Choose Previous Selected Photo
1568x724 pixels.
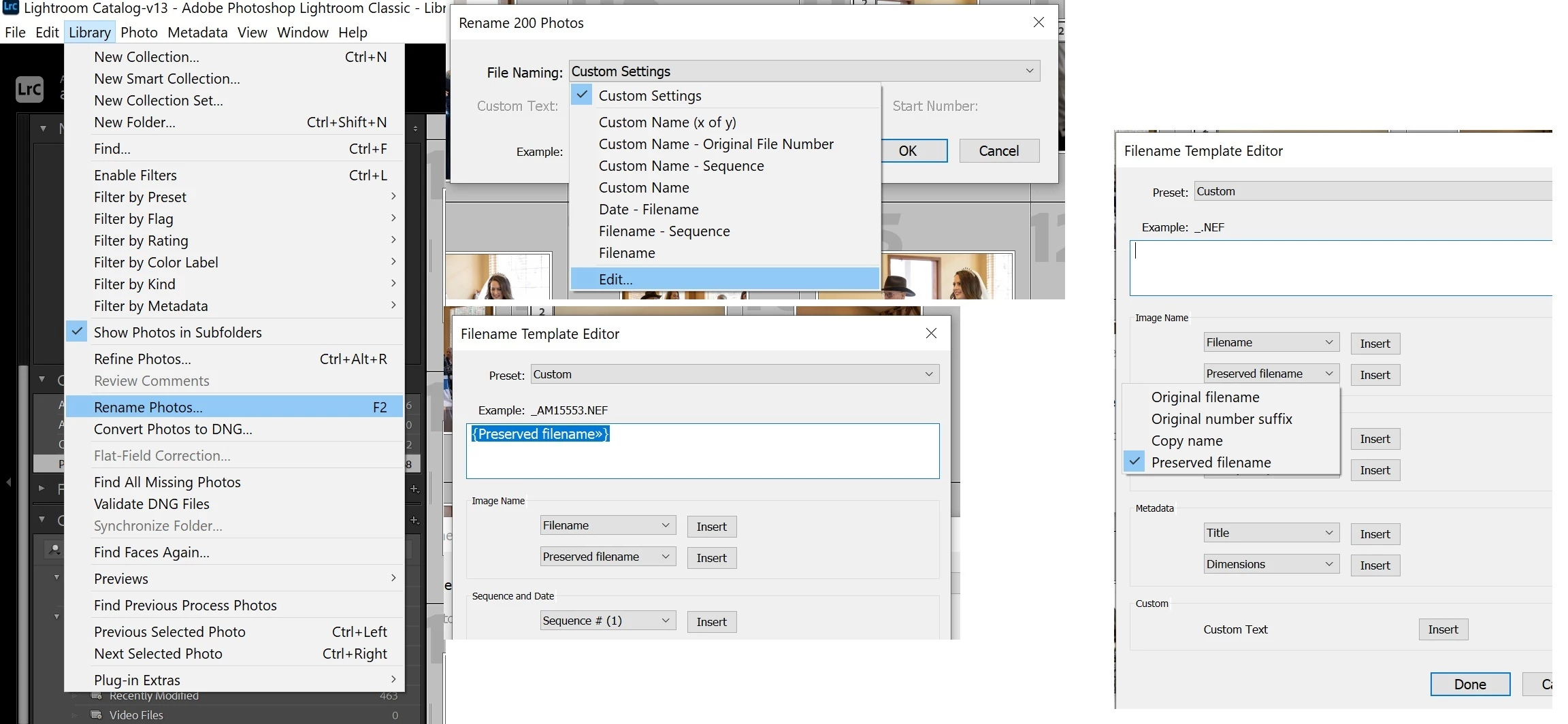tap(234, 632)
